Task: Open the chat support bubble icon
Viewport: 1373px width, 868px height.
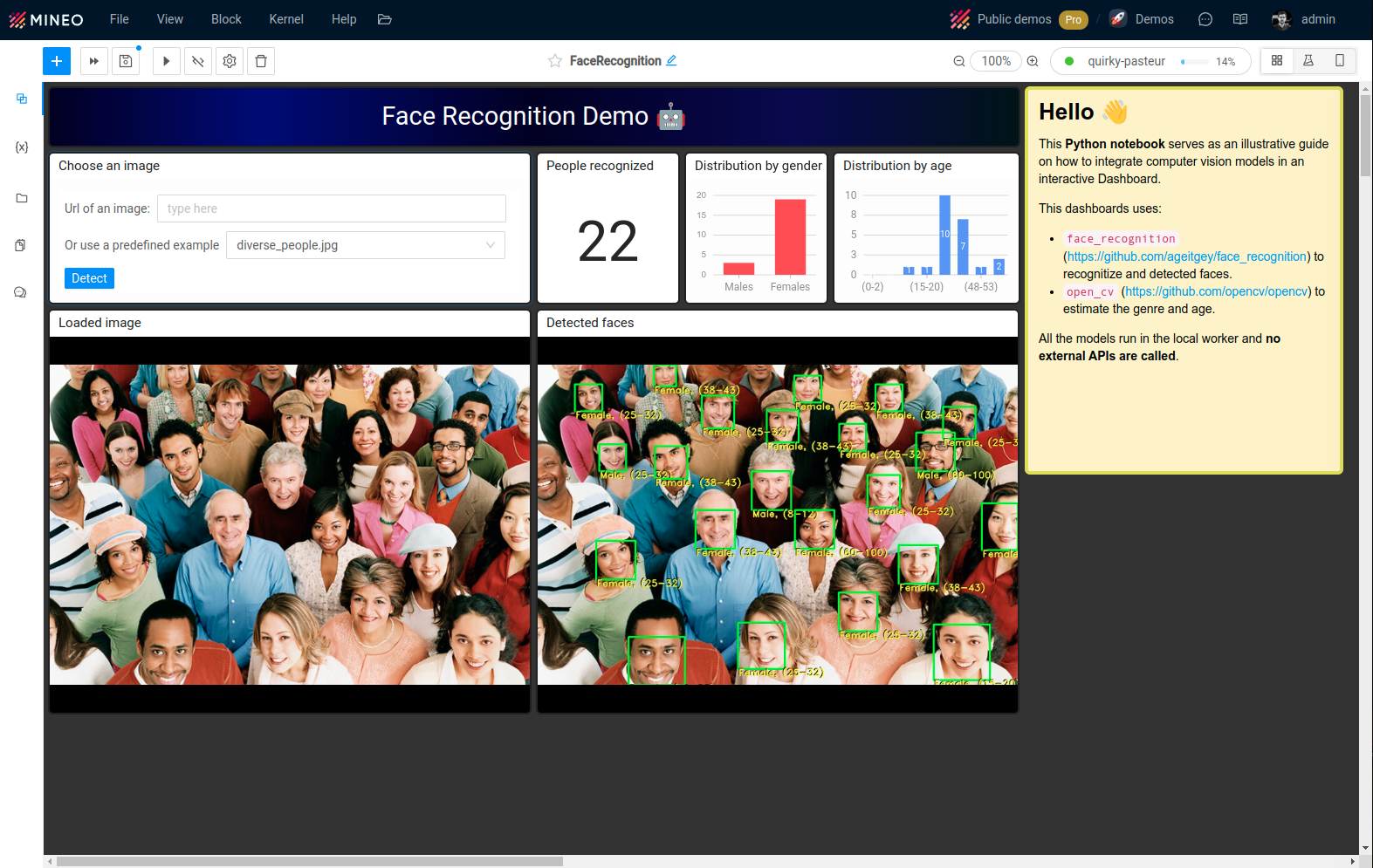Action: click(x=1205, y=19)
